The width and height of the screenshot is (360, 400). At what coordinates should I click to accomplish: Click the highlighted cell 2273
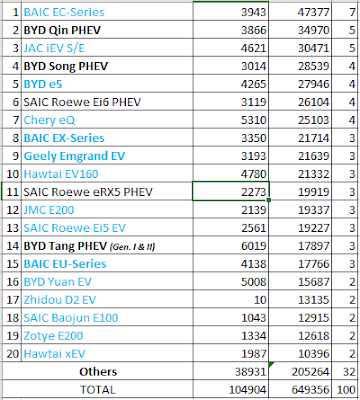tap(231, 192)
